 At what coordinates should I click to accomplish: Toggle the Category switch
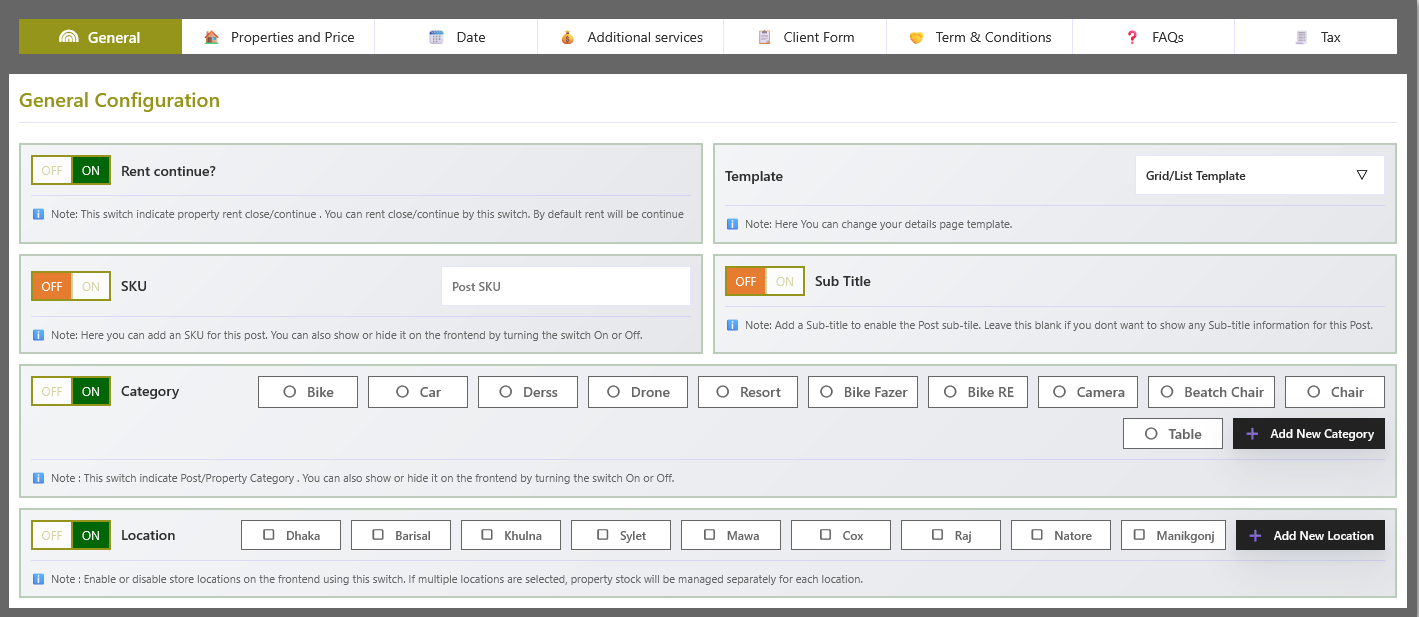(71, 391)
